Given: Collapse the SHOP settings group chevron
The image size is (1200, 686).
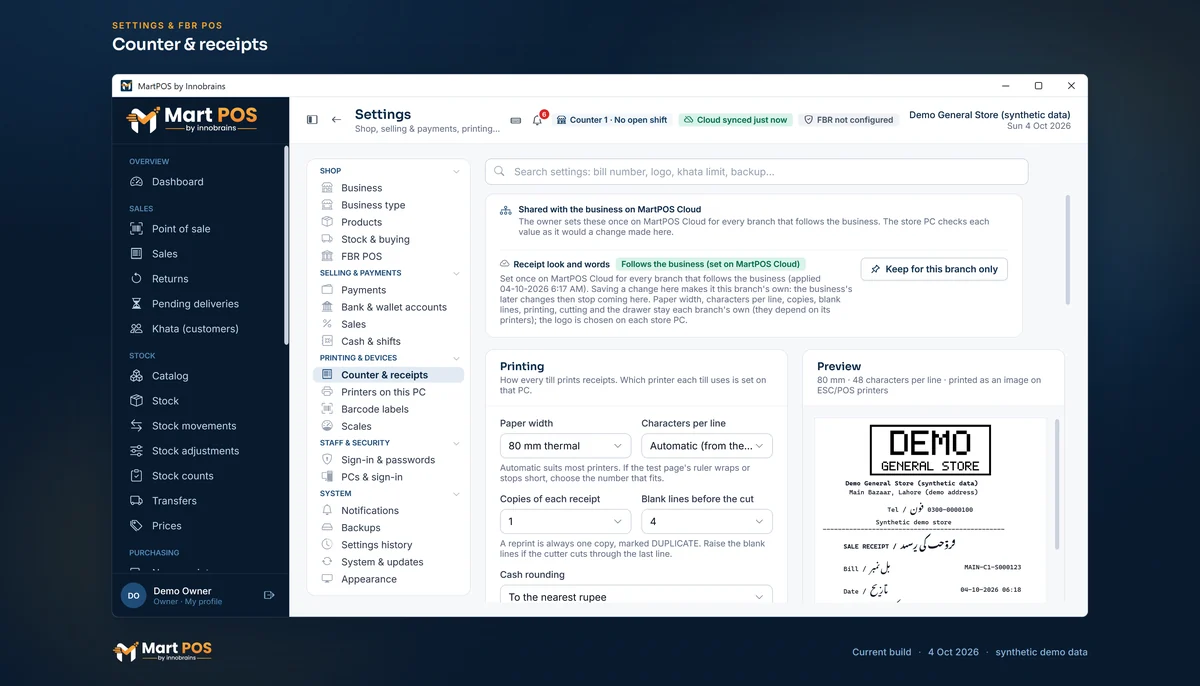Looking at the screenshot, I should (x=456, y=172).
